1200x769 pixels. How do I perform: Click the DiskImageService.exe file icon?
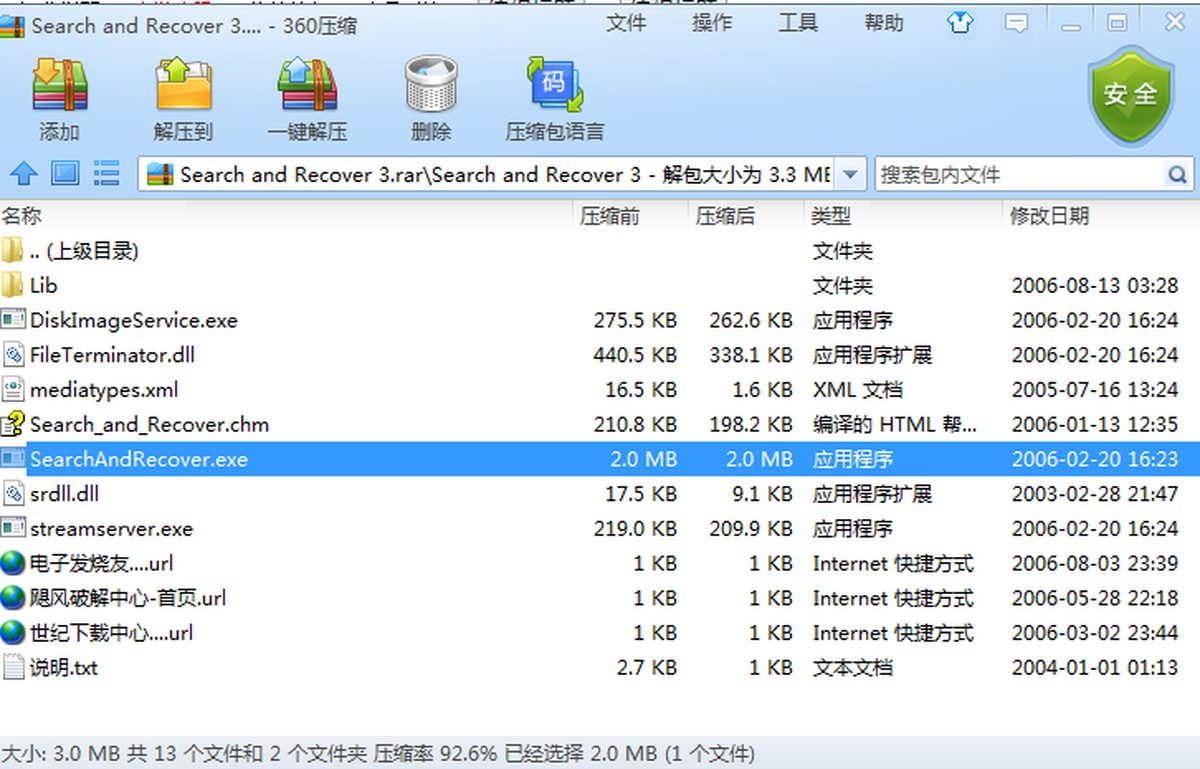pyautogui.click(x=12, y=320)
